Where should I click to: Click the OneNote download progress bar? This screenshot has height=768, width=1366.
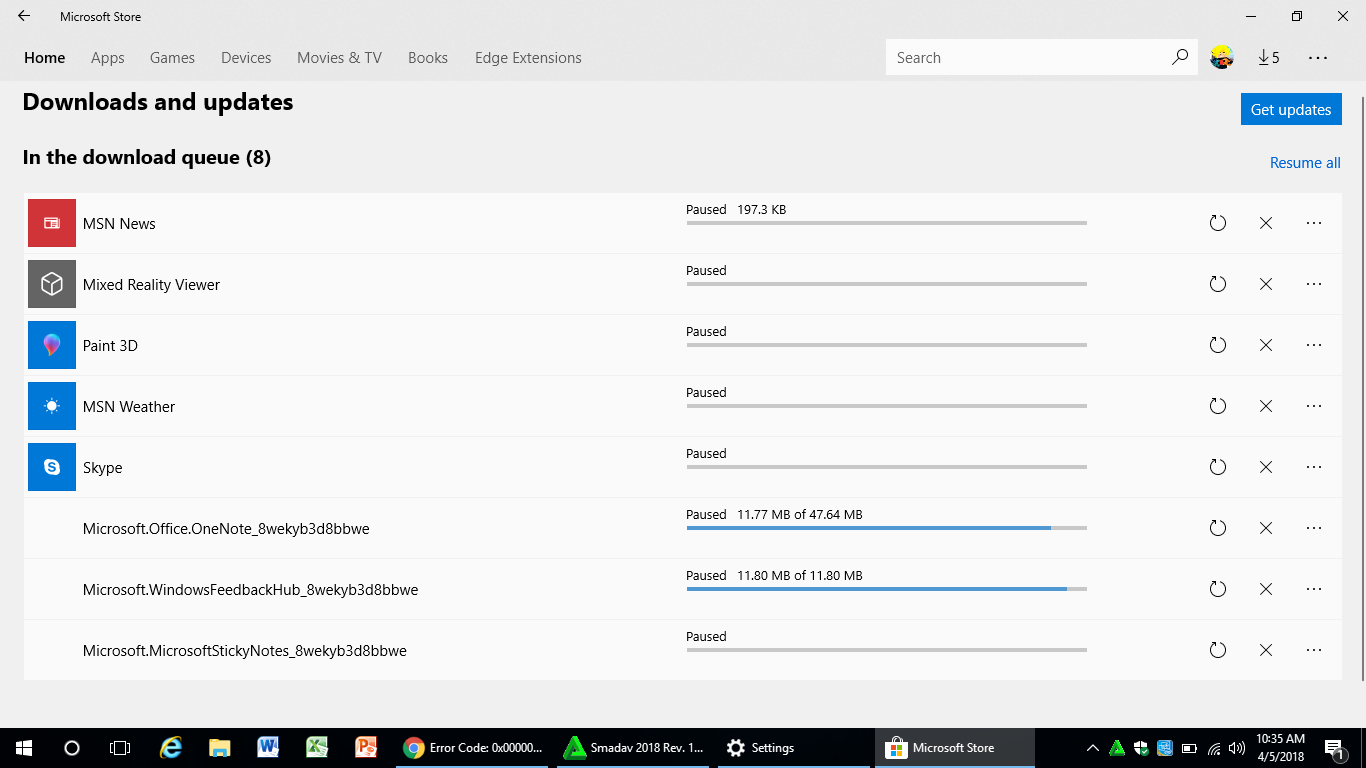pyautogui.click(x=886, y=527)
